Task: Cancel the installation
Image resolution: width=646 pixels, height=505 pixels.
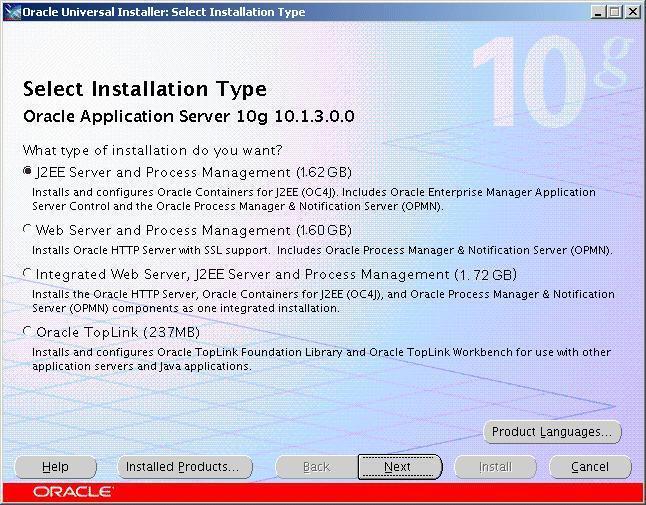Action: coord(590,467)
